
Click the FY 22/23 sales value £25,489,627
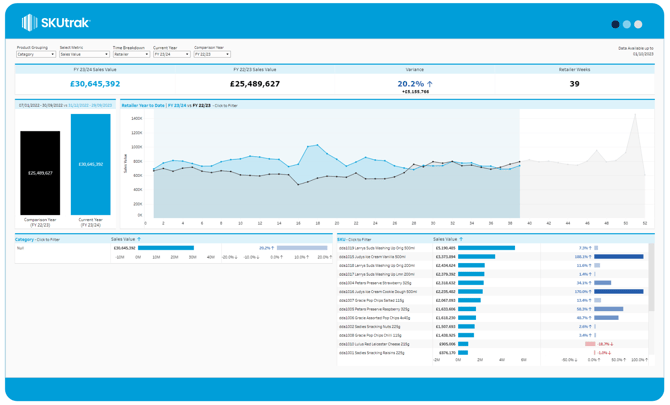254,84
